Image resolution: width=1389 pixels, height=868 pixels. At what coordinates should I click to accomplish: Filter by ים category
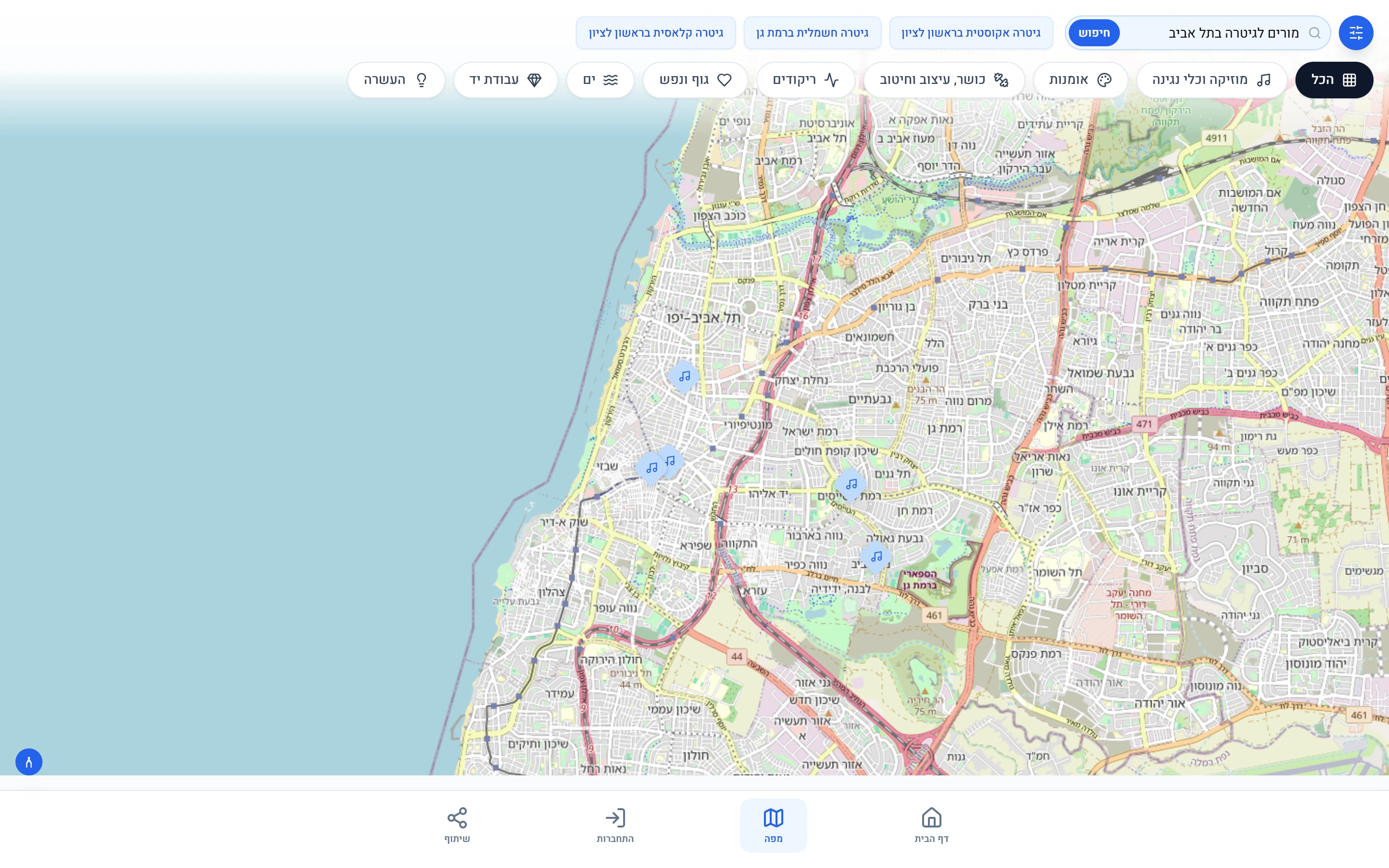[x=600, y=80]
